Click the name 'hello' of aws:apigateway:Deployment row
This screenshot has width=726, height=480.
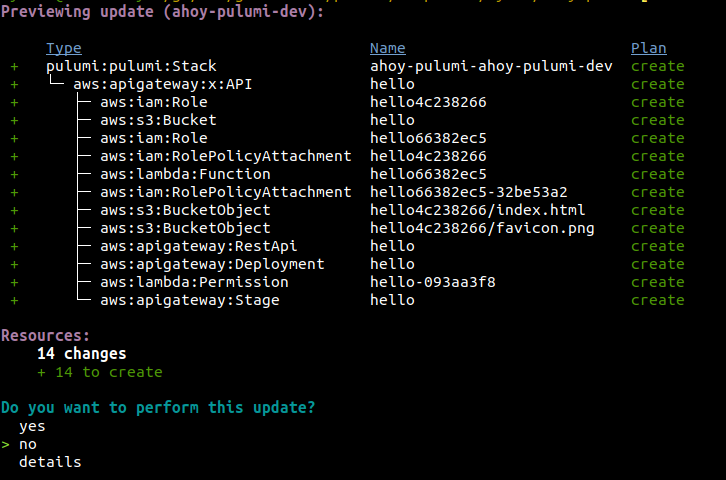click(x=392, y=264)
